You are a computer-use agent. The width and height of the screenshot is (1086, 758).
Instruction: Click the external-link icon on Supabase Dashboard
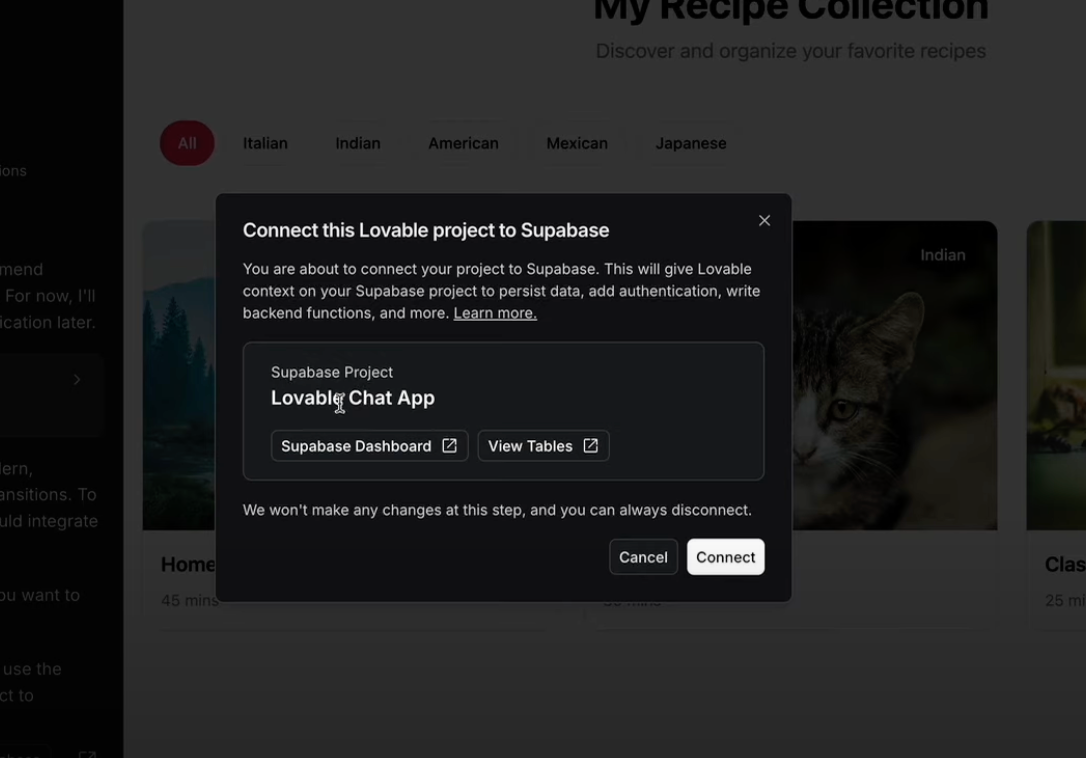click(x=449, y=446)
